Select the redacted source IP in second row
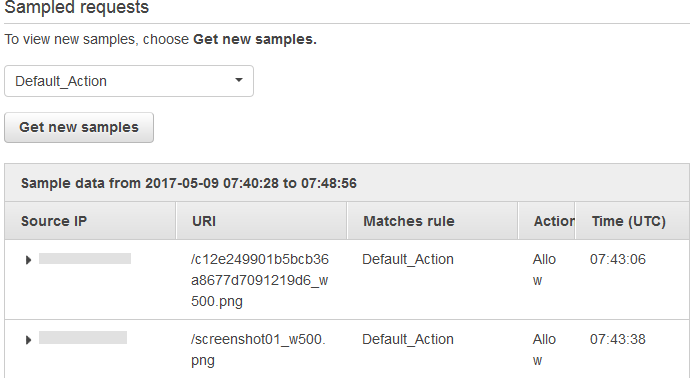This screenshot has height=378, width=692. 83,338
